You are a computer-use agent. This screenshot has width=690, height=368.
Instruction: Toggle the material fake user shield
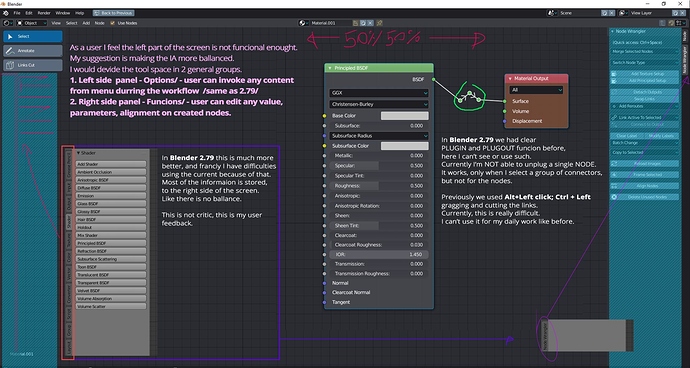pyautogui.click(x=356, y=23)
